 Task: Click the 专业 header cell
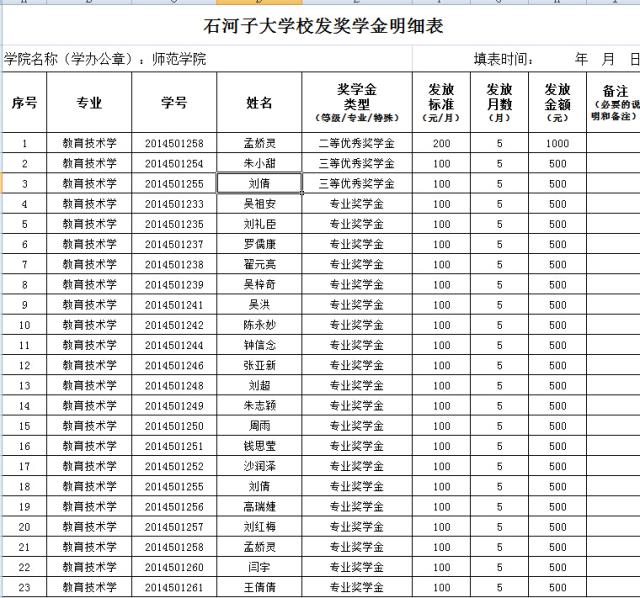pyautogui.click(x=89, y=102)
